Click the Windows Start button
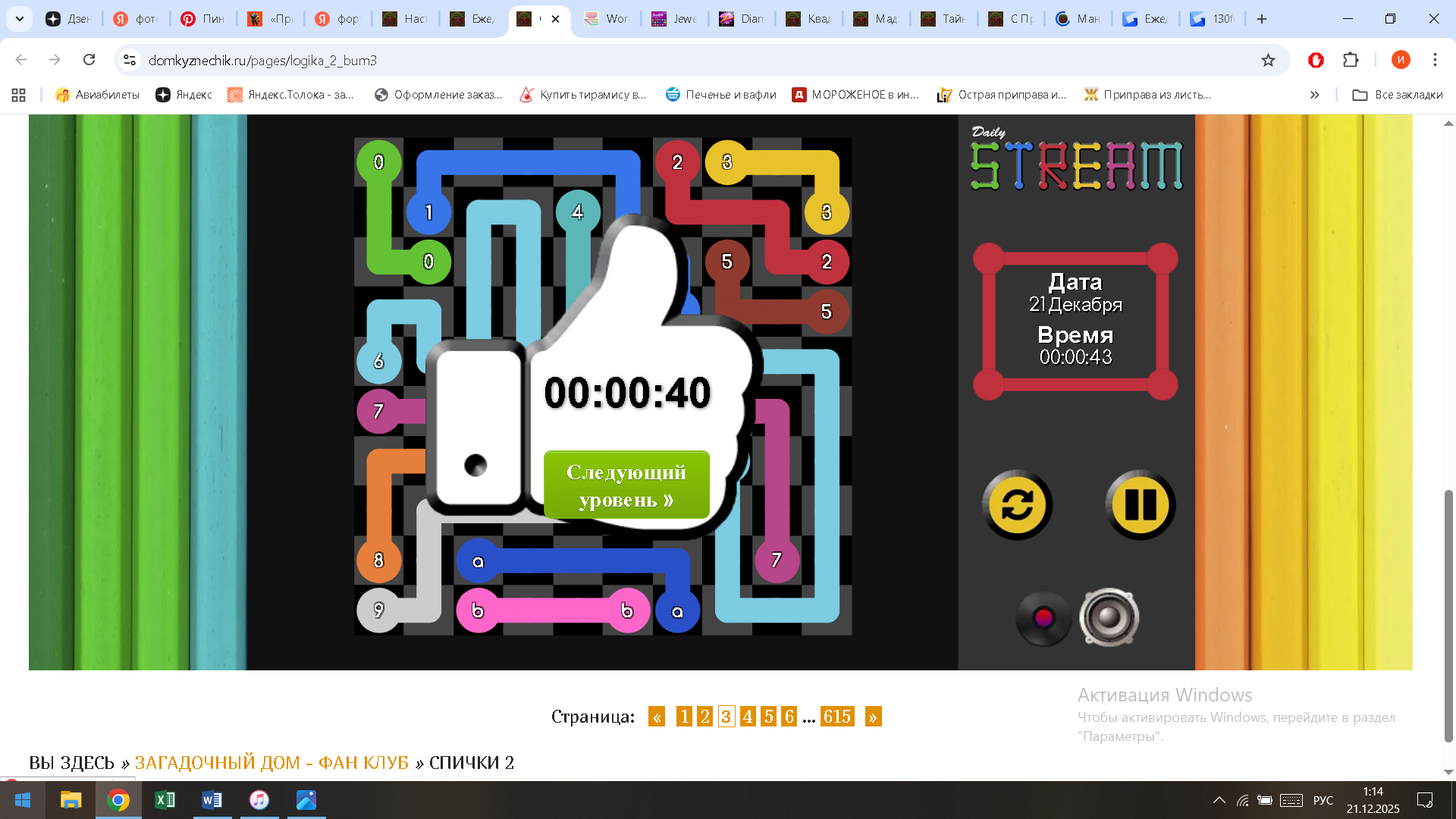1456x819 pixels. pyautogui.click(x=22, y=800)
